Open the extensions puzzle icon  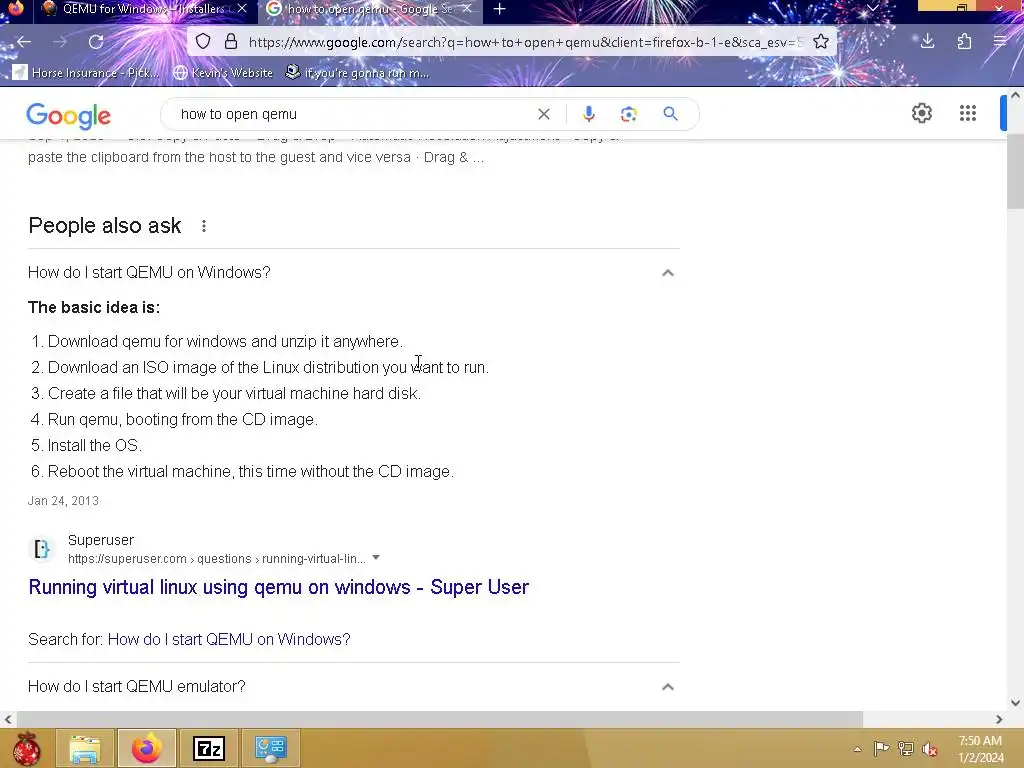[x=964, y=42]
